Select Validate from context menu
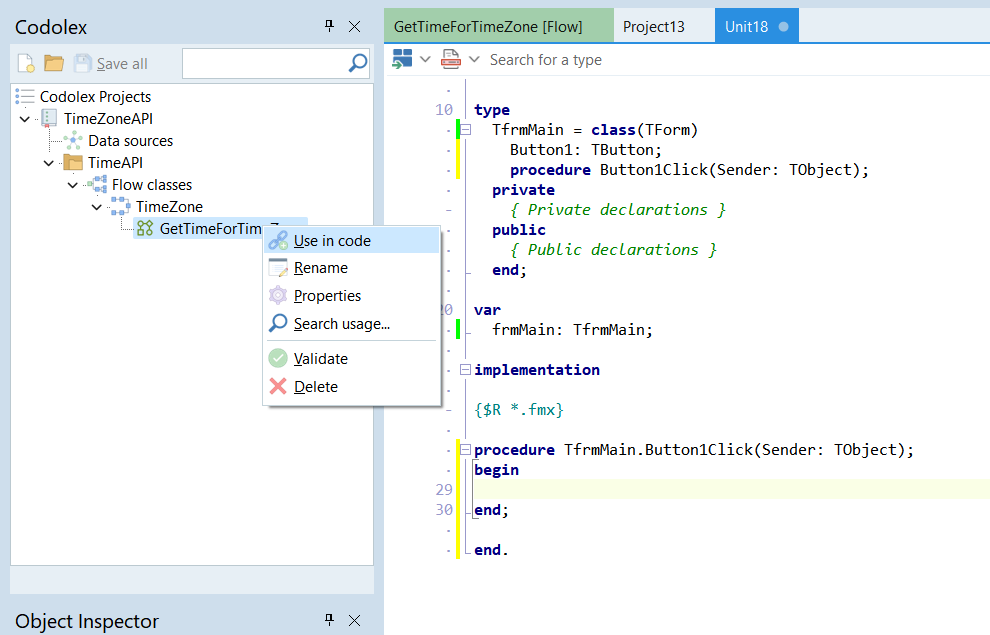This screenshot has width=990, height=635. click(352, 358)
